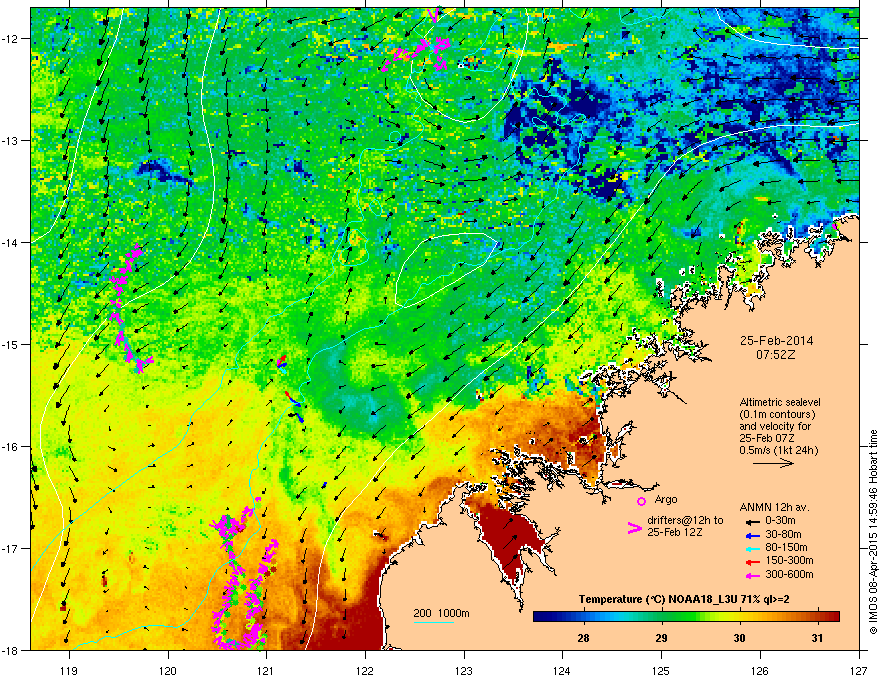Screen dimensions: 880x680
Task: Click the latitude axis label -12
Action: [11, 39]
